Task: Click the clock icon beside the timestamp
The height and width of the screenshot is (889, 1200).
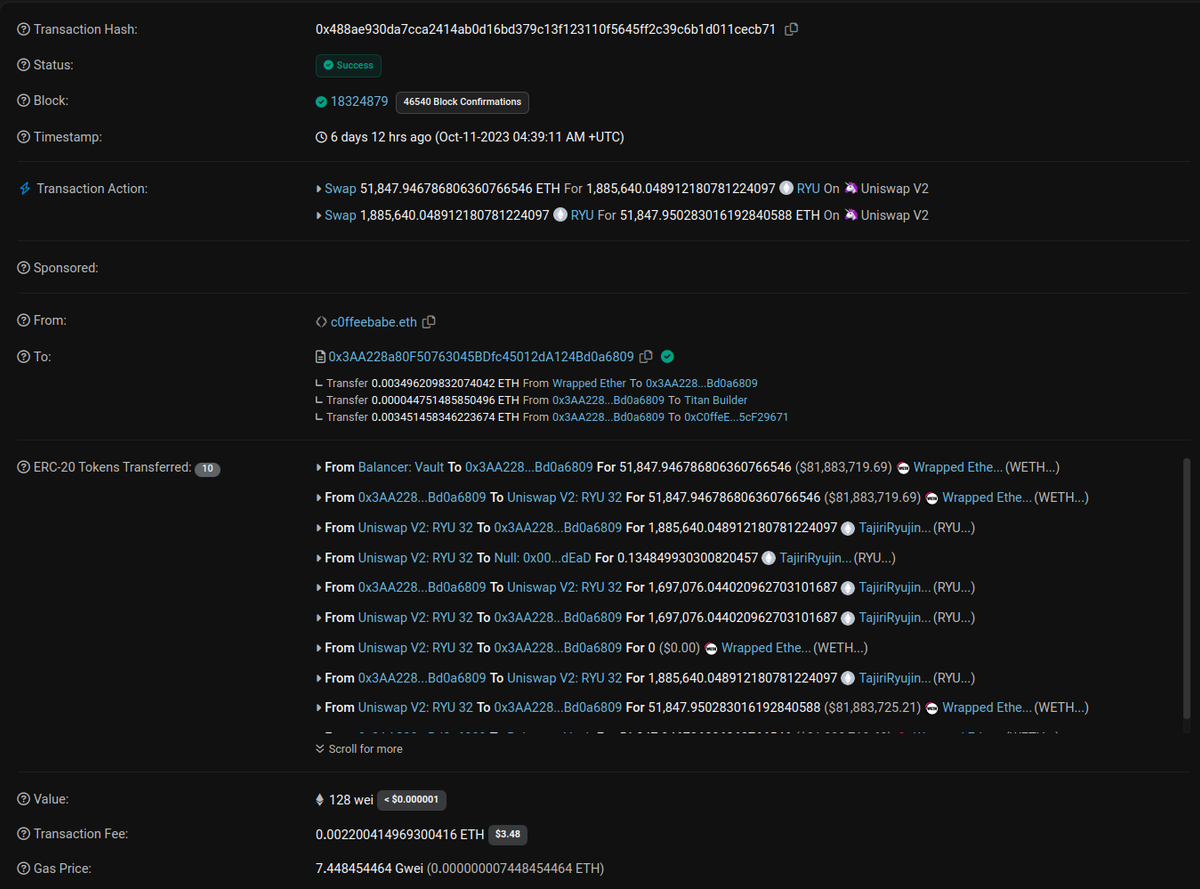Action: tap(321, 137)
